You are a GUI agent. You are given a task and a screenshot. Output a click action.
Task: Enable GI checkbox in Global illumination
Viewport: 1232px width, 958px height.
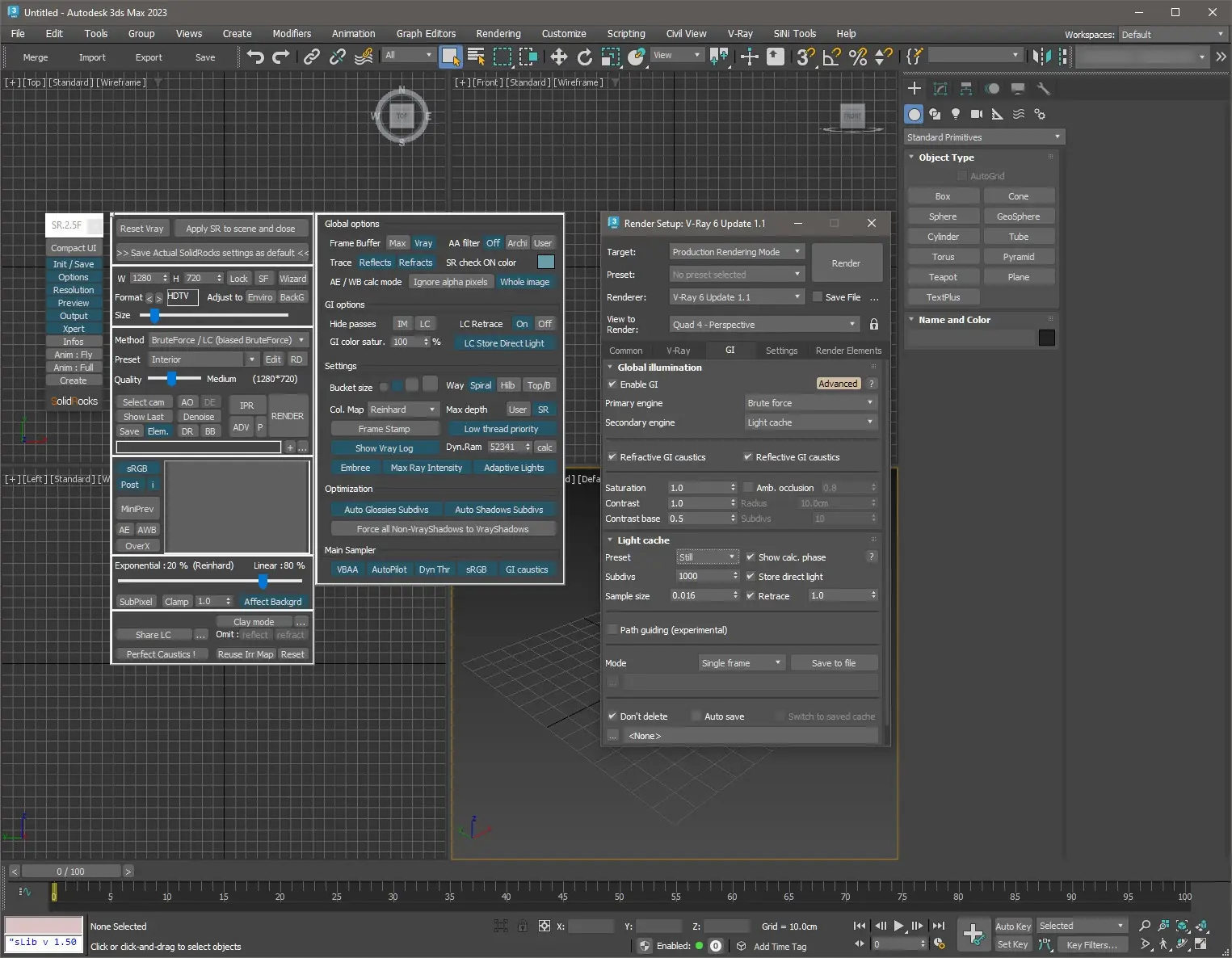612,384
